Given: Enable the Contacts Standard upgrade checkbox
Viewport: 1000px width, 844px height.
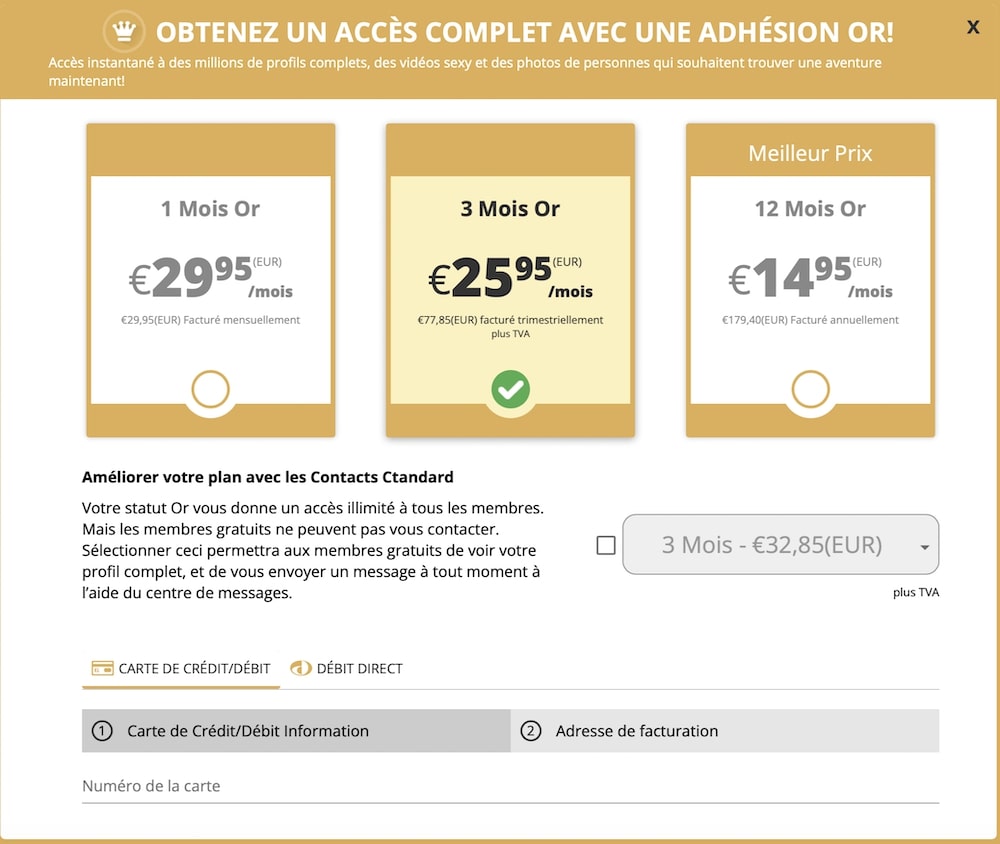Looking at the screenshot, I should click(x=606, y=545).
